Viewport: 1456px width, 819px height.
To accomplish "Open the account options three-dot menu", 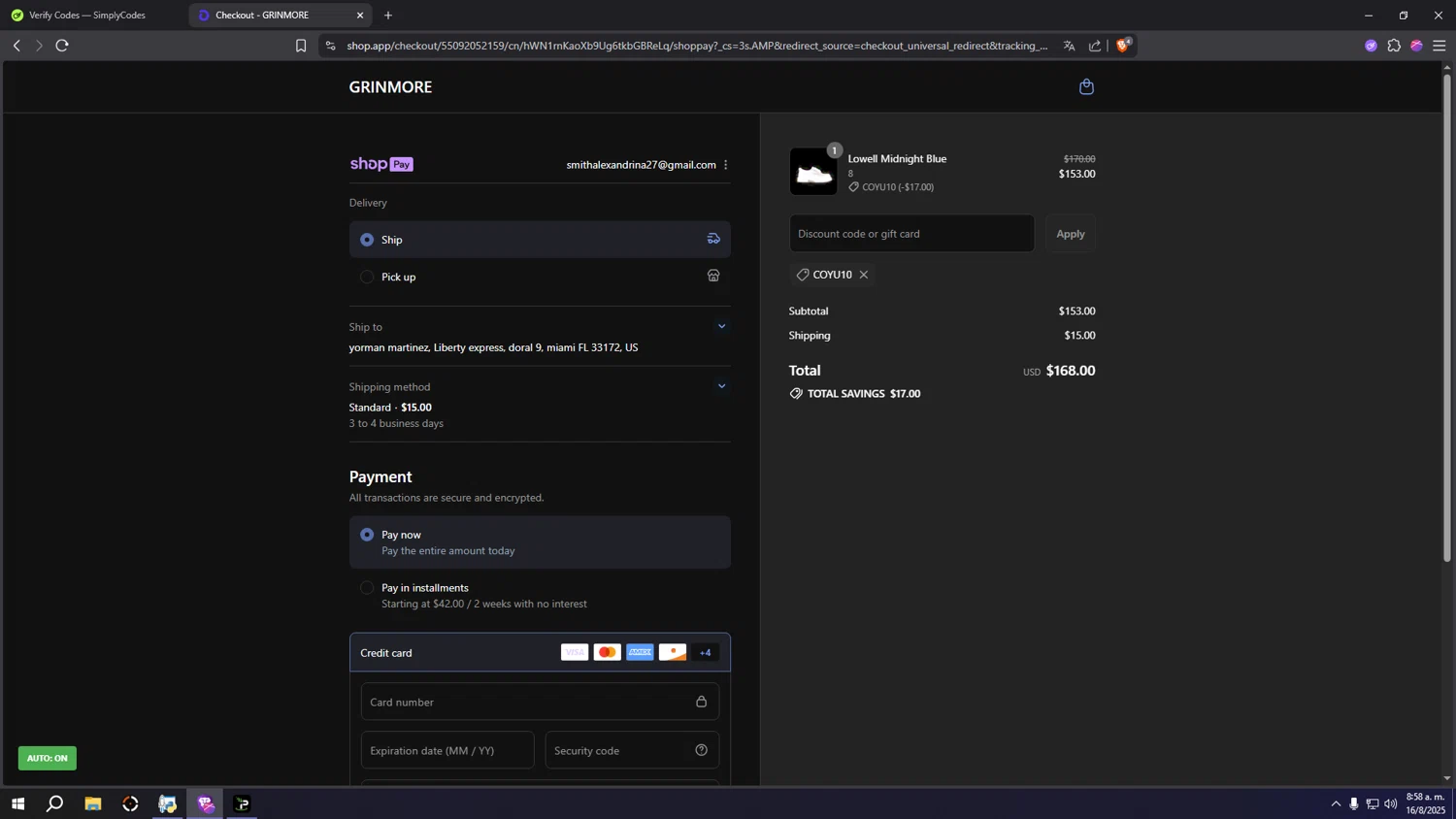I will click(726, 165).
